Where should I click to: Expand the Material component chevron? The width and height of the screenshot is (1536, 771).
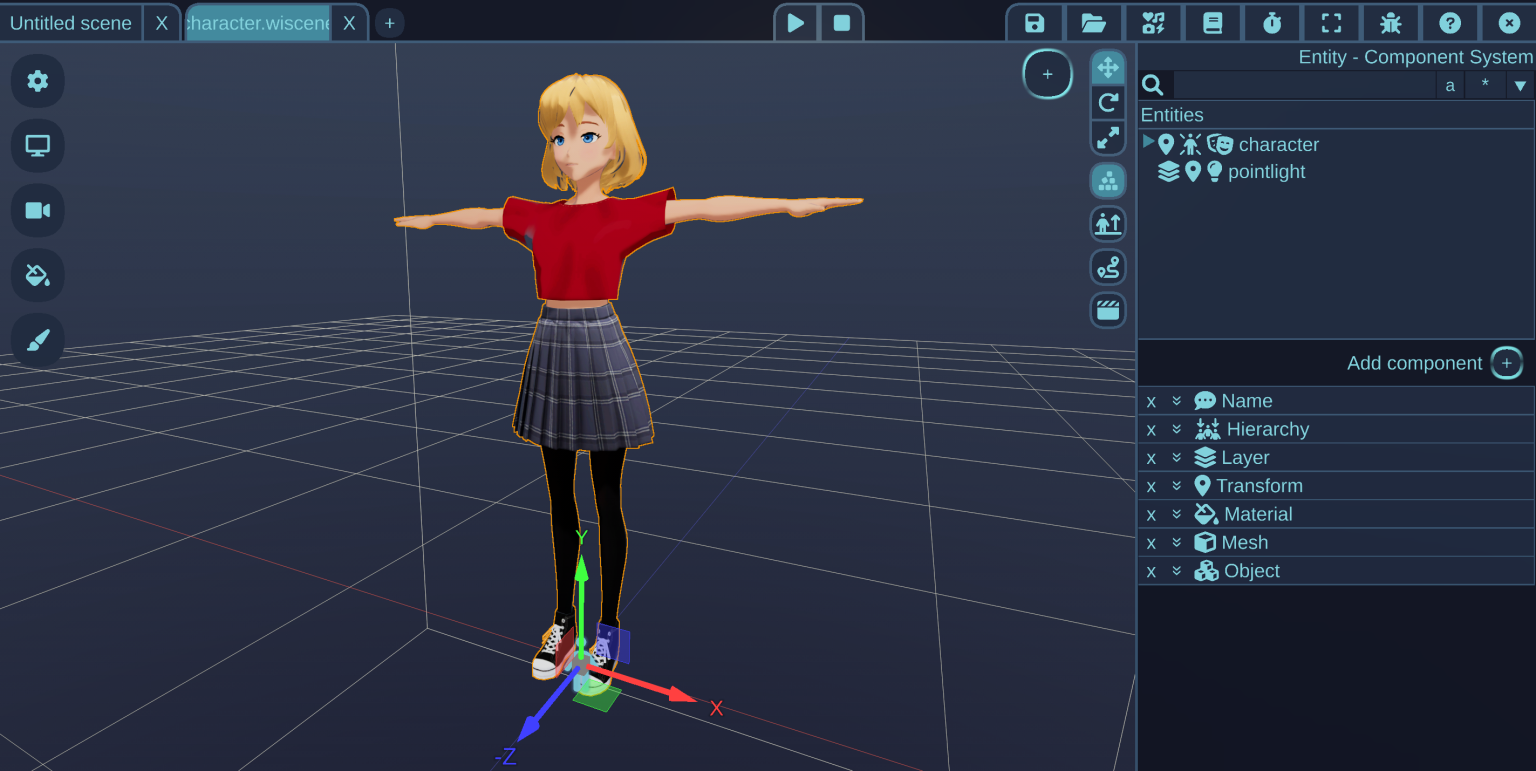tap(1177, 514)
